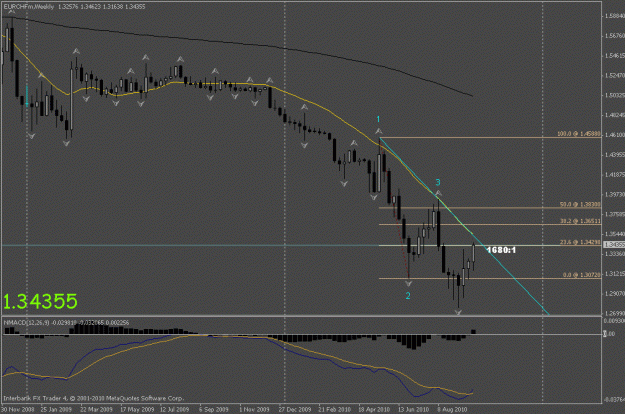This screenshot has height=414, width=625.
Task: Click the 30 Nov 2008 date label
Action: (x=18, y=409)
